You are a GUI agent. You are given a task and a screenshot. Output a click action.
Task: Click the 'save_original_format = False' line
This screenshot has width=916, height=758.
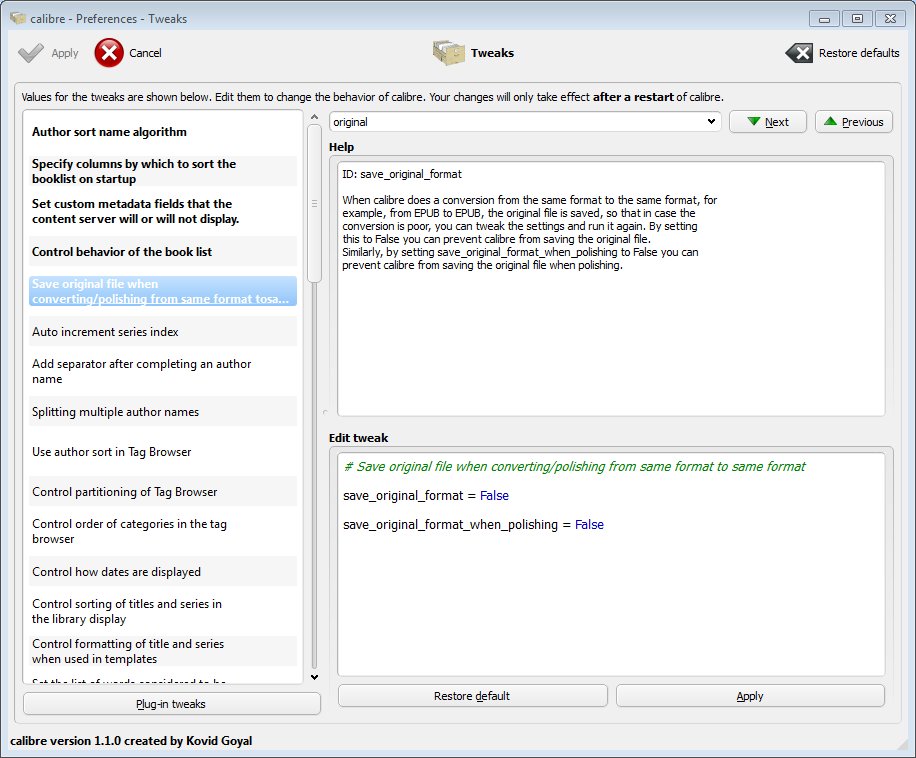[x=426, y=496]
